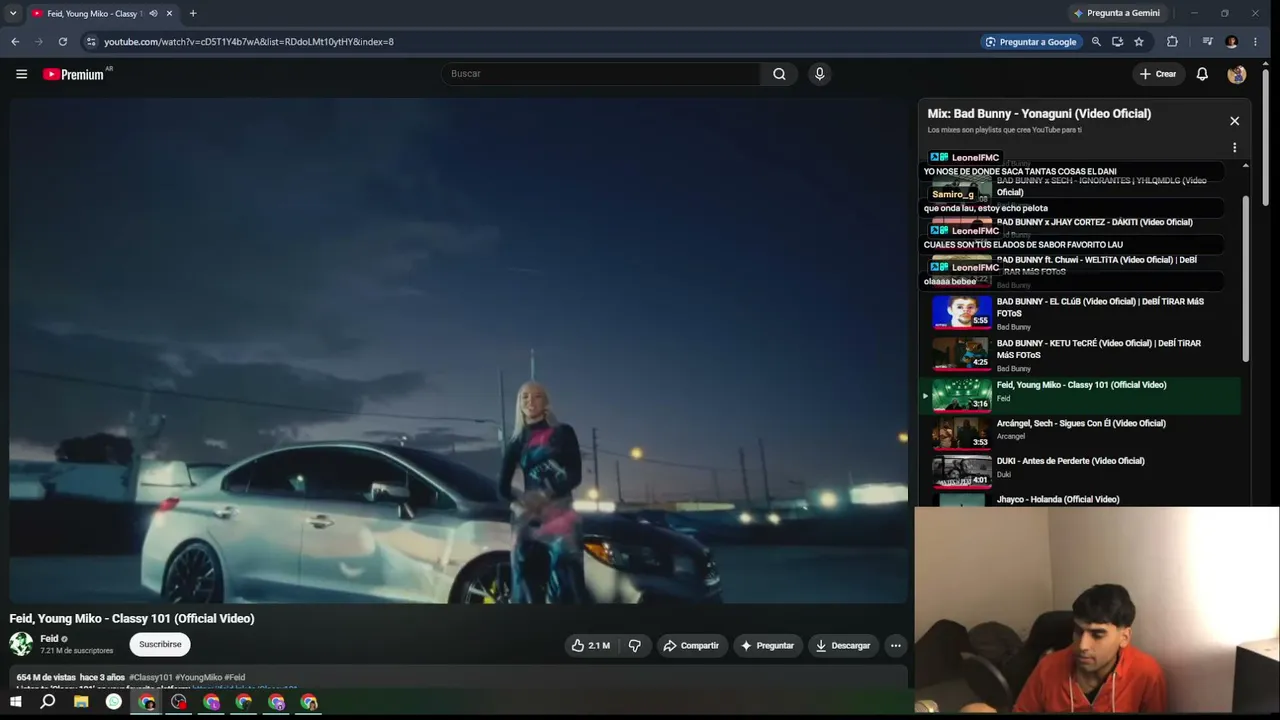The height and width of the screenshot is (720, 1280).
Task: Play DUKI - Antes de Perderte thumbnail
Action: click(x=962, y=471)
